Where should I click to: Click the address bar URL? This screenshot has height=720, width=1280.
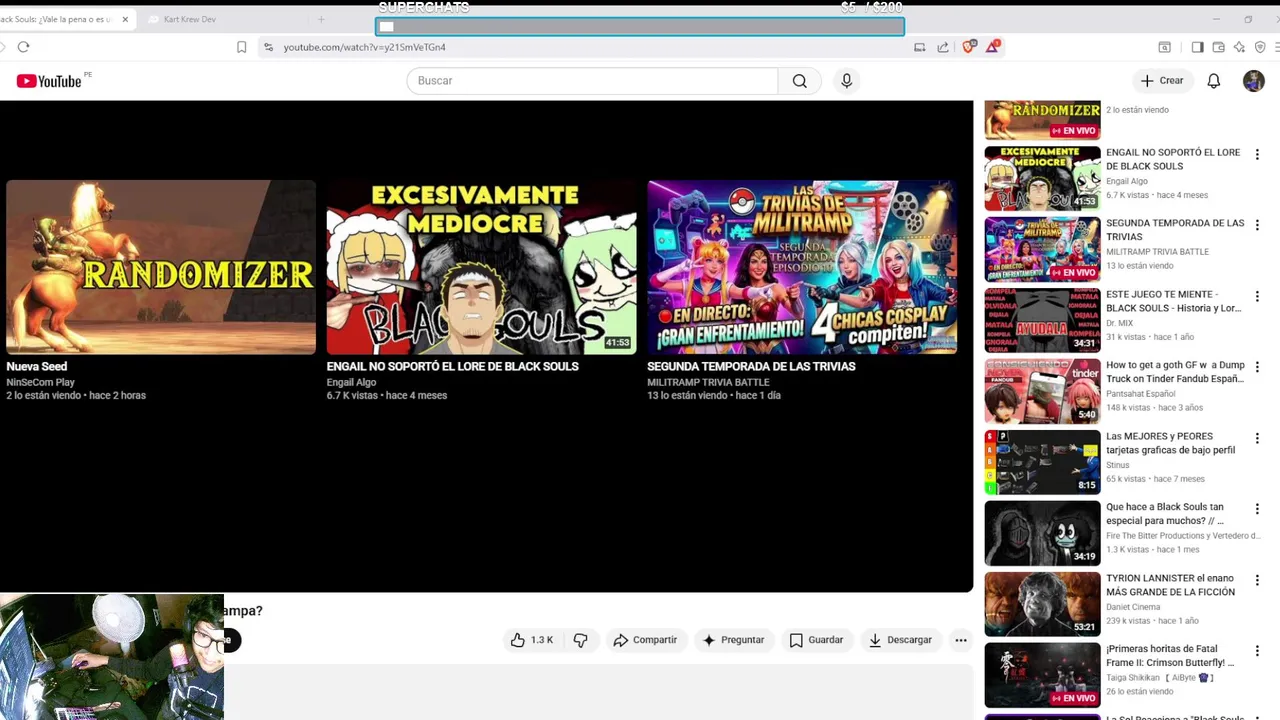click(364, 47)
